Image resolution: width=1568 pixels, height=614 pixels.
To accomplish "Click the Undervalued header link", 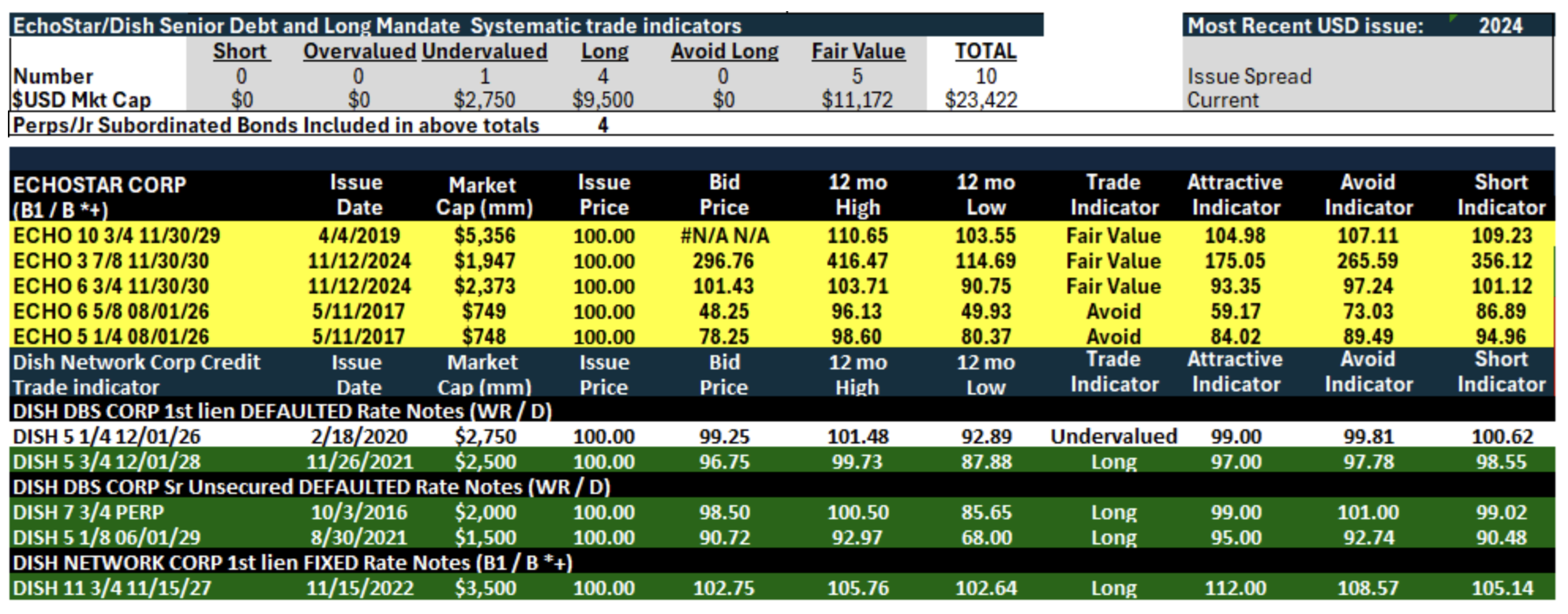I will [x=485, y=51].
